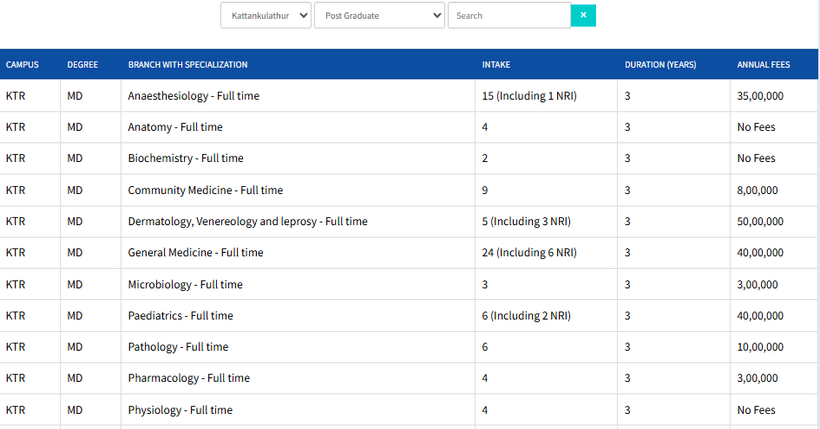
Task: Choose Community Medicine - Full time row
Action: (x=205, y=190)
